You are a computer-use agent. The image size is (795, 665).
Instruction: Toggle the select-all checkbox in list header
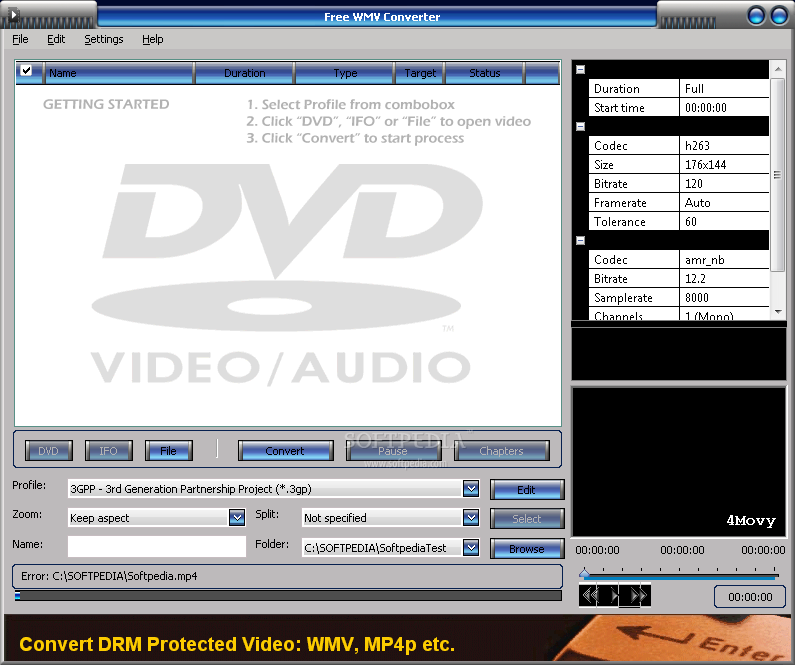tap(26, 71)
